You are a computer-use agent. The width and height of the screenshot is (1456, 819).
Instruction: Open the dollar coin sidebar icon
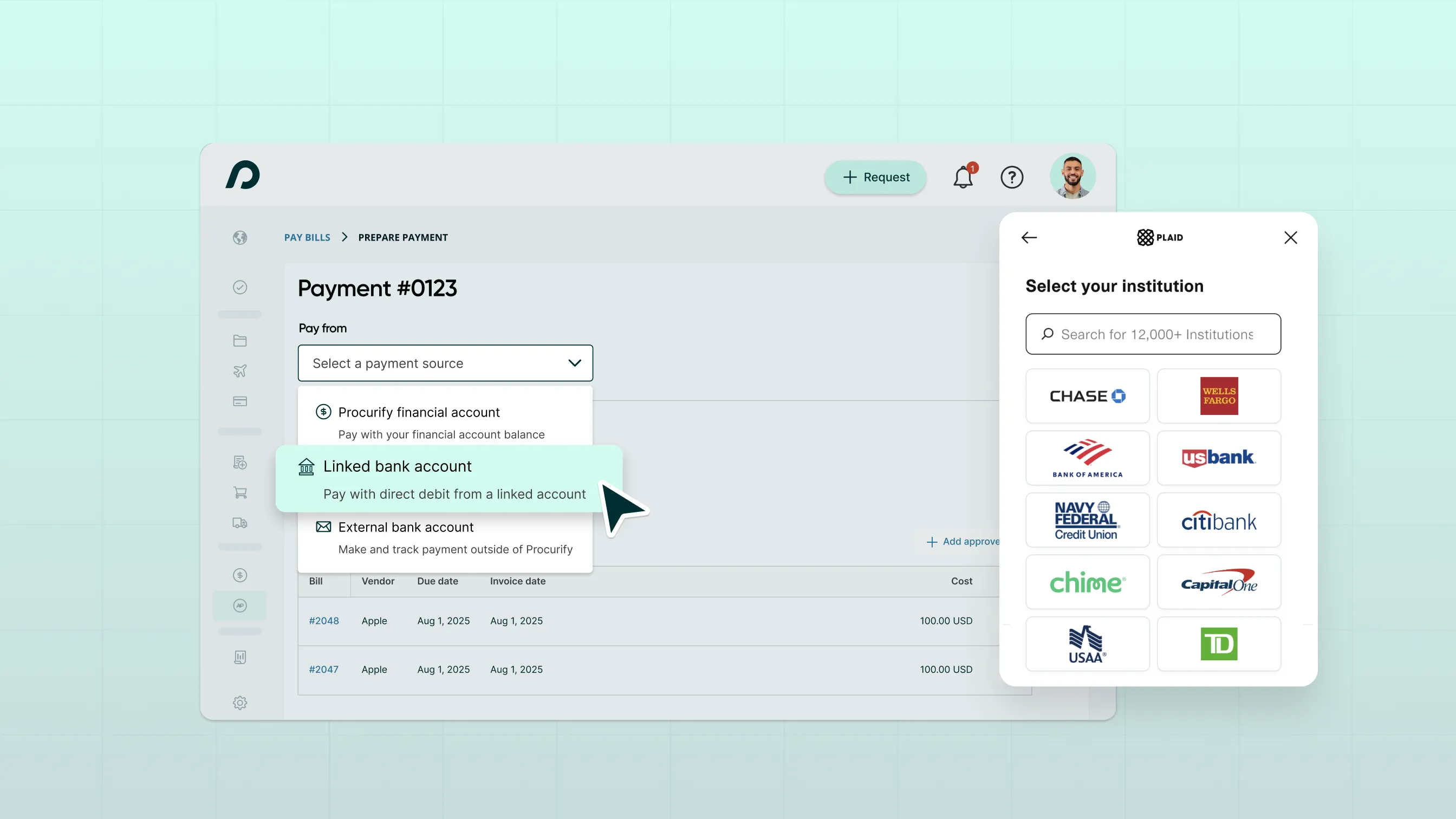click(239, 575)
